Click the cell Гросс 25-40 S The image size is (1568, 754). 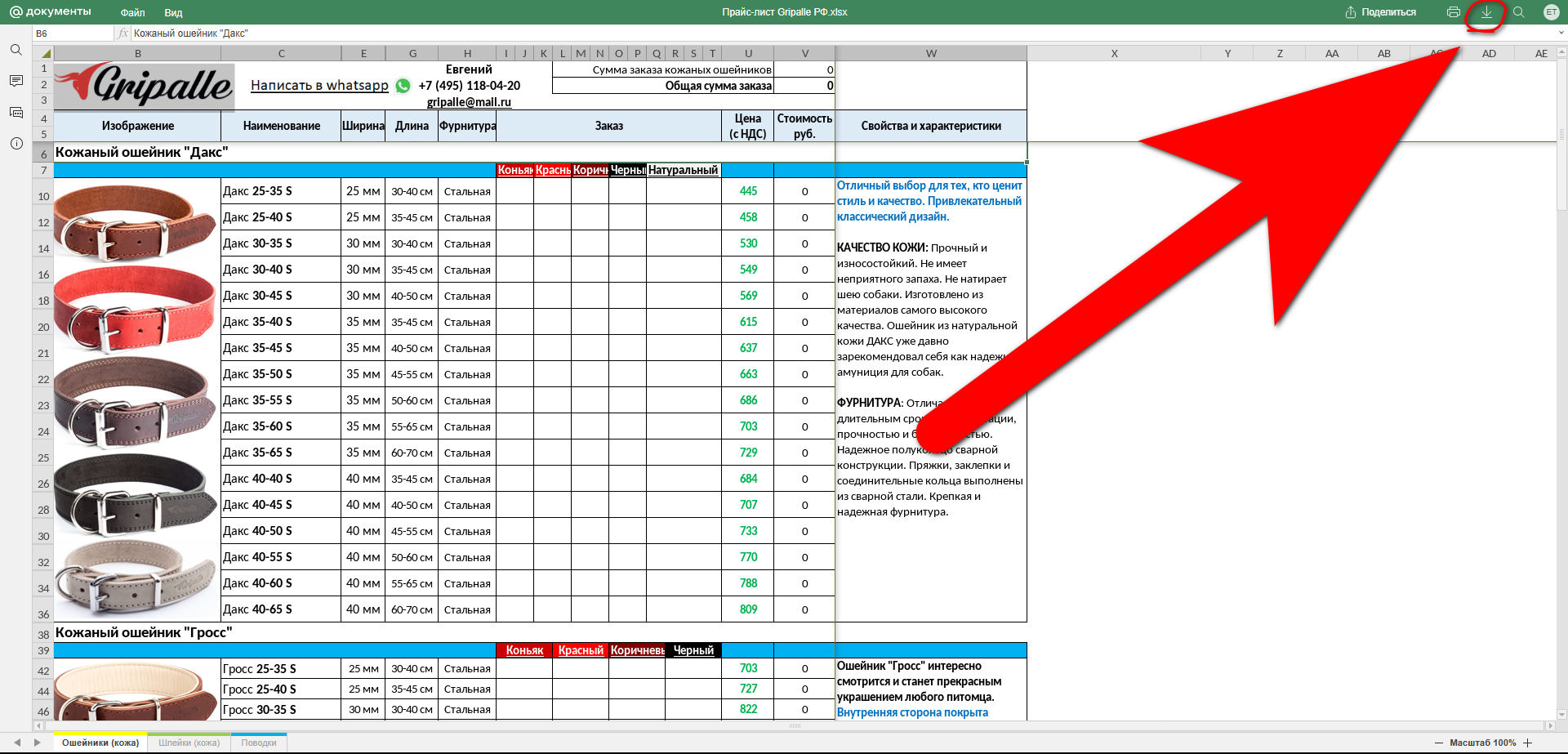(281, 689)
